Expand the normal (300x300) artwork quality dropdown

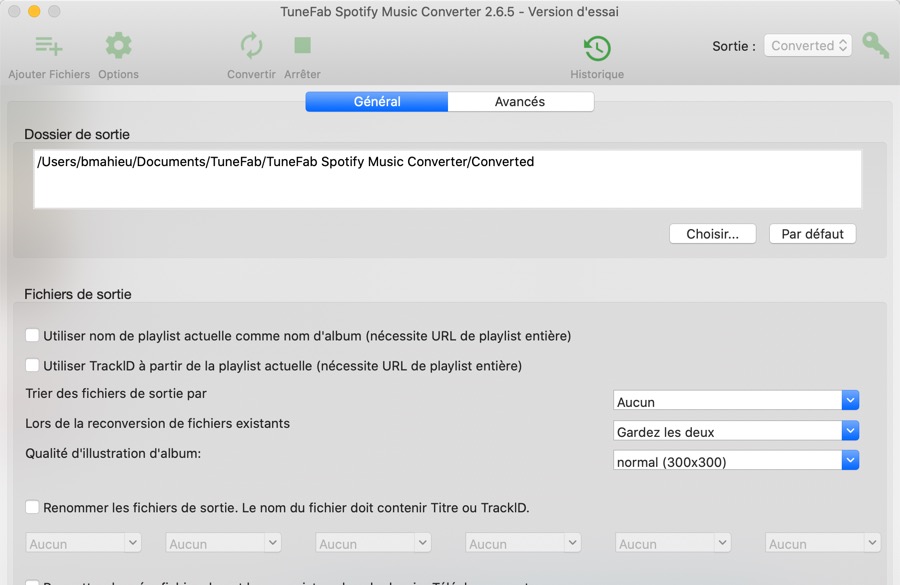[736, 462]
